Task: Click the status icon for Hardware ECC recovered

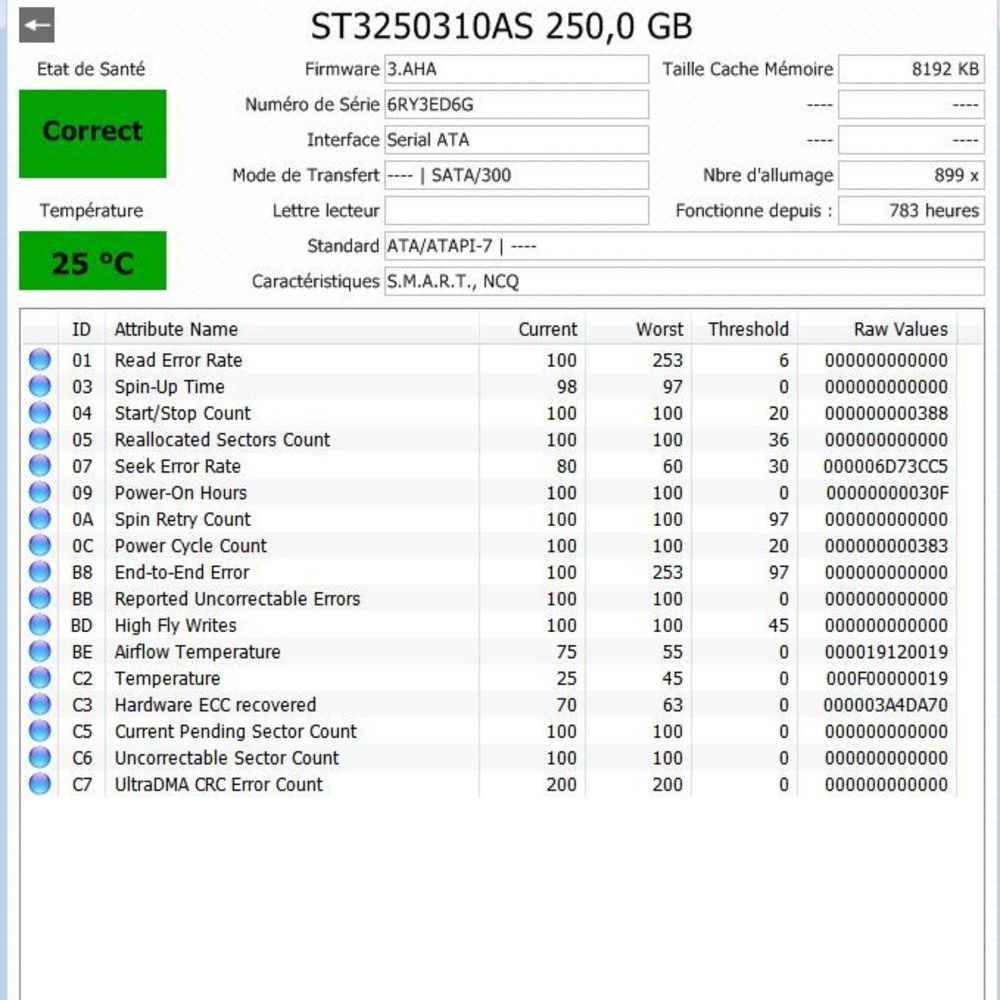Action: tap(40, 705)
